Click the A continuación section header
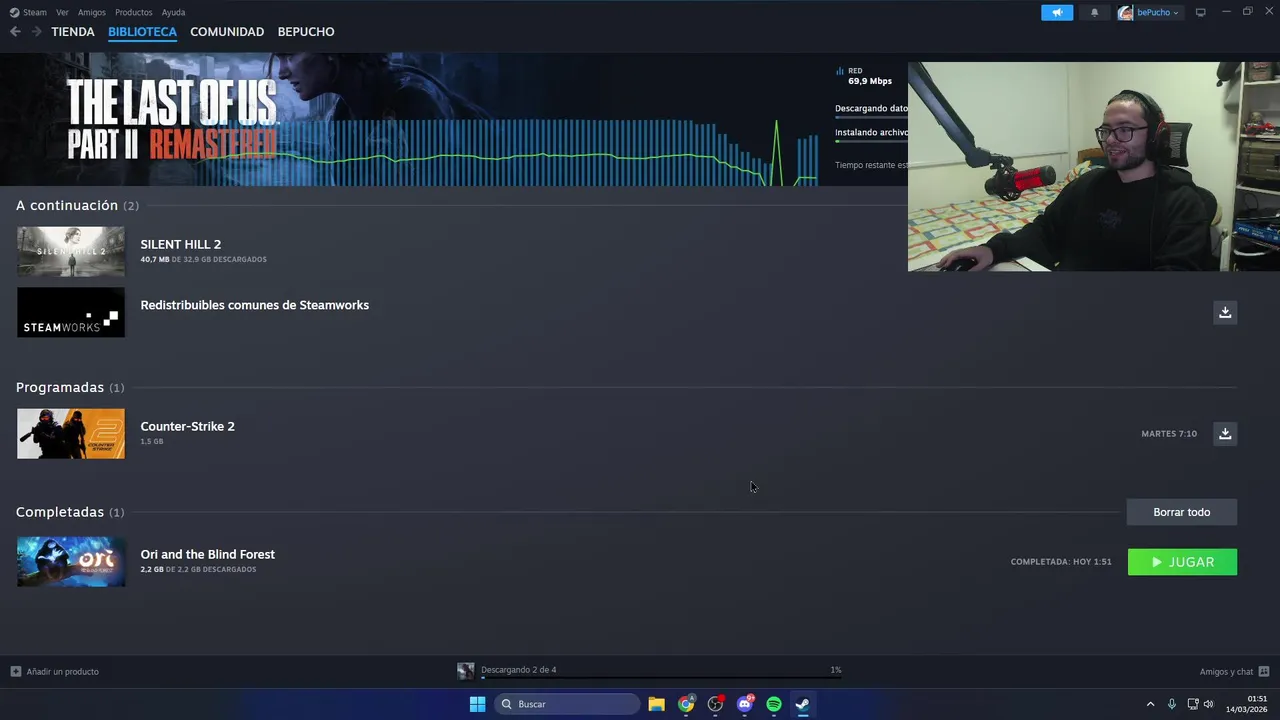The width and height of the screenshot is (1280, 720). click(x=77, y=205)
